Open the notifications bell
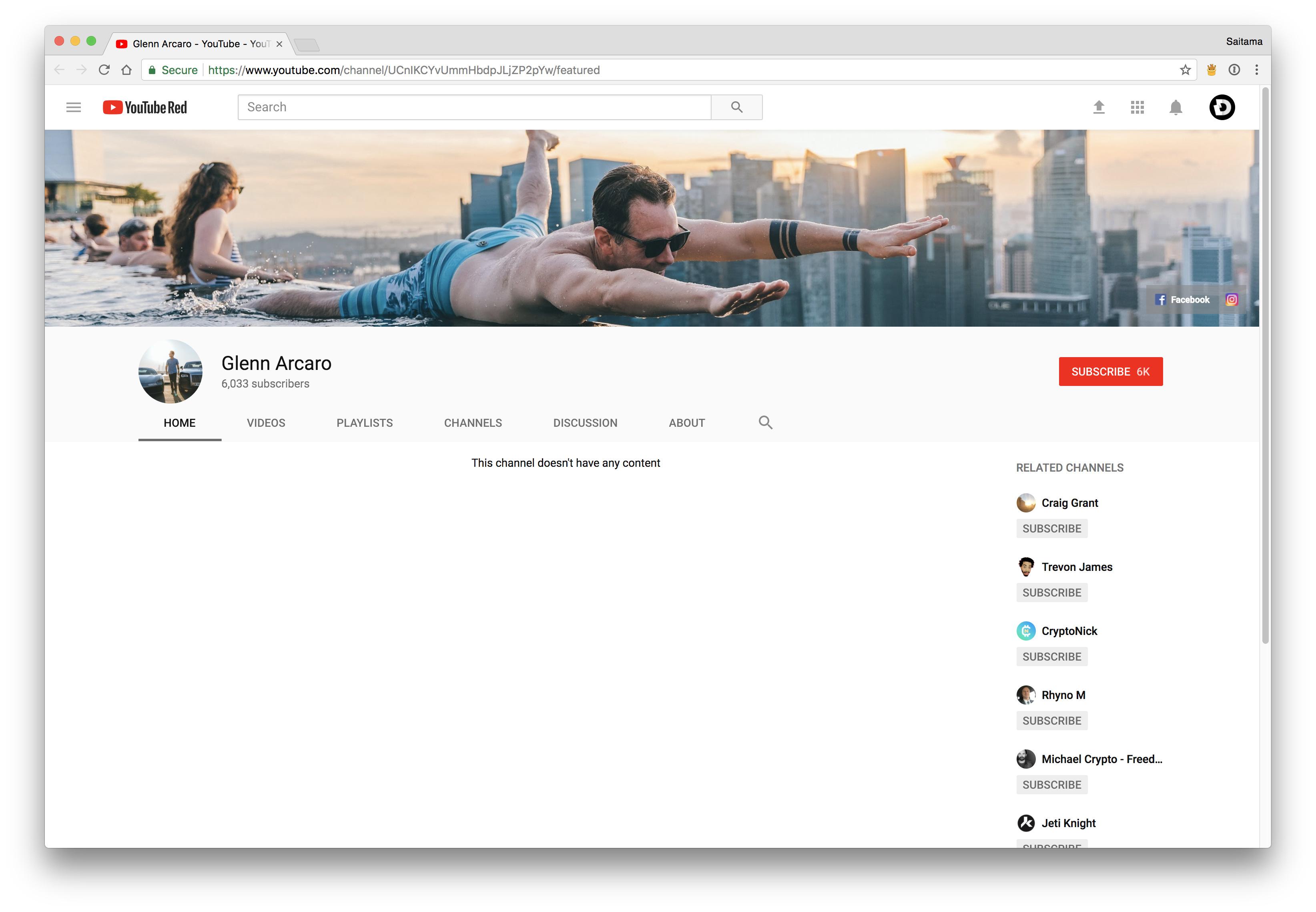The image size is (1316, 912). [x=1175, y=107]
